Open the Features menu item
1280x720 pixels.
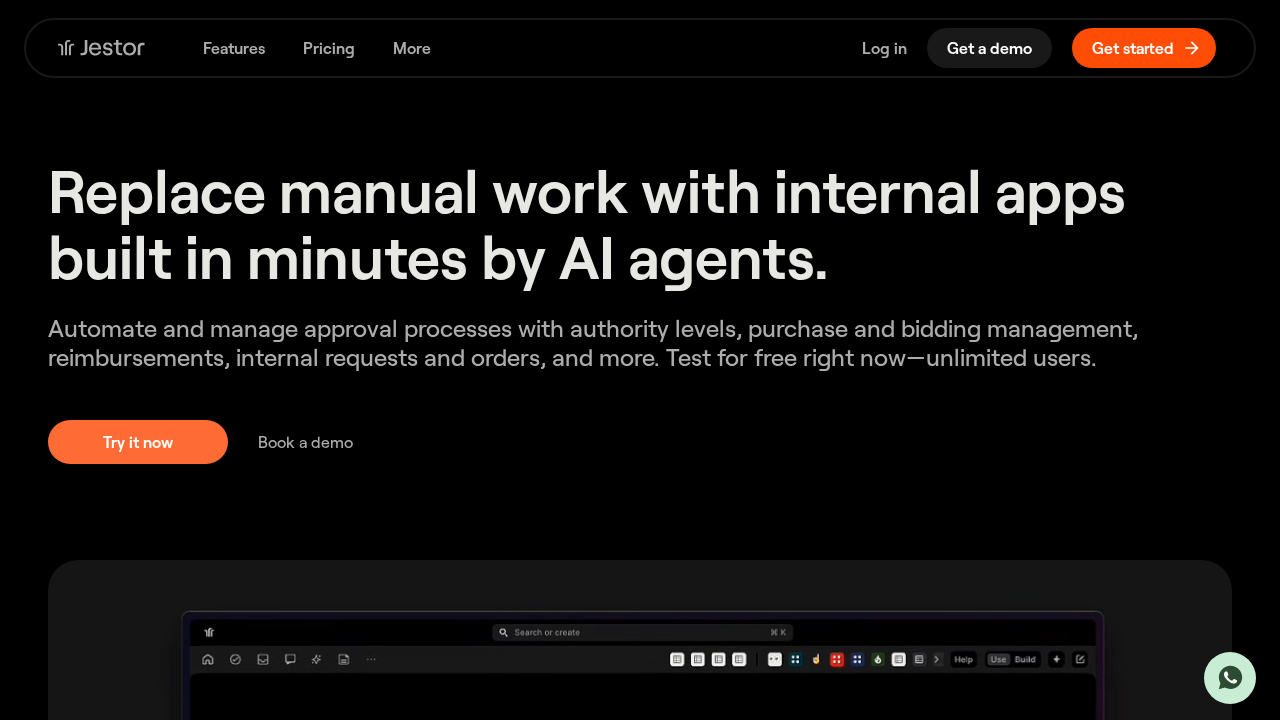click(234, 48)
